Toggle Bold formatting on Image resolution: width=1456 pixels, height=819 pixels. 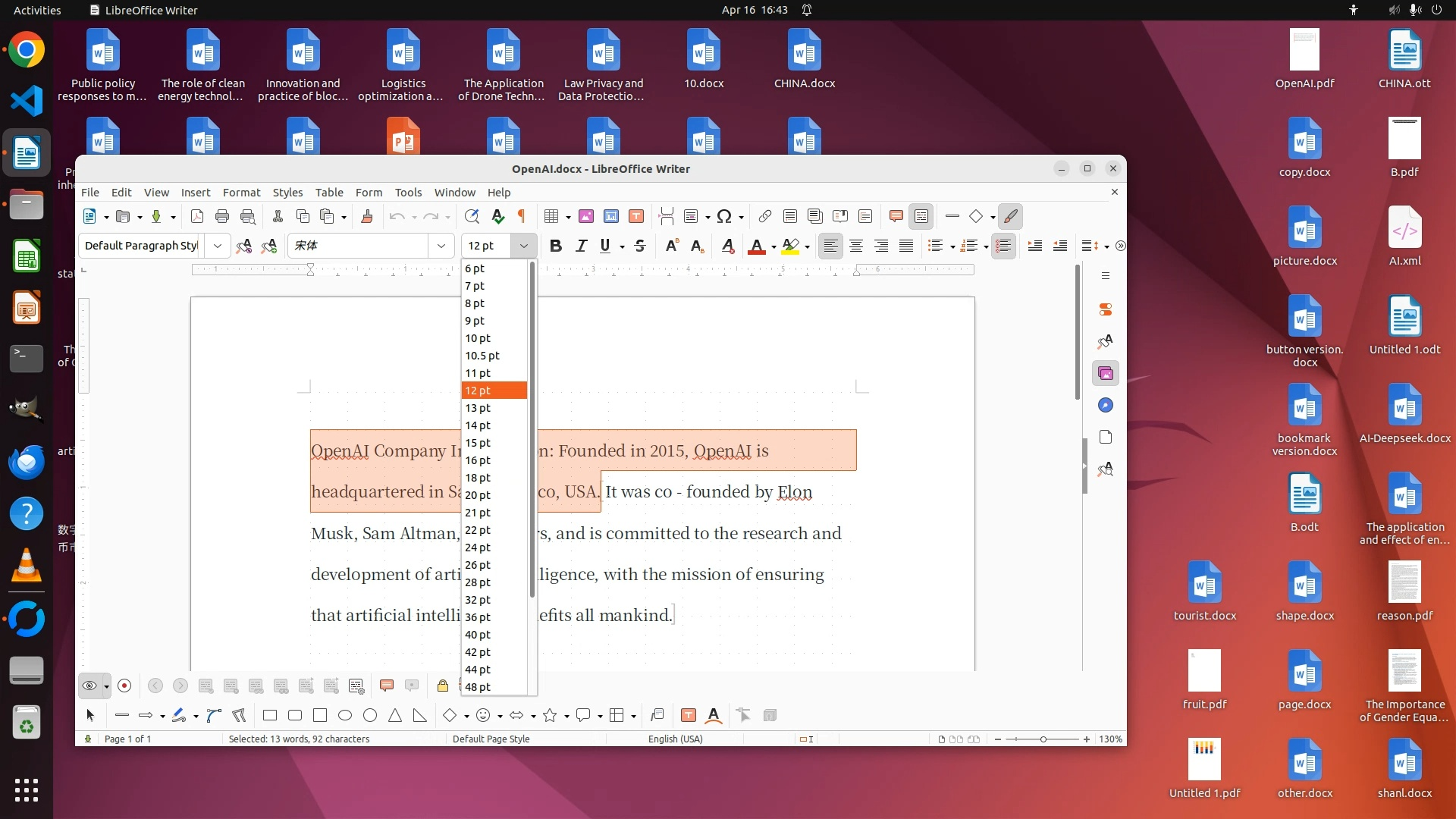(x=556, y=246)
